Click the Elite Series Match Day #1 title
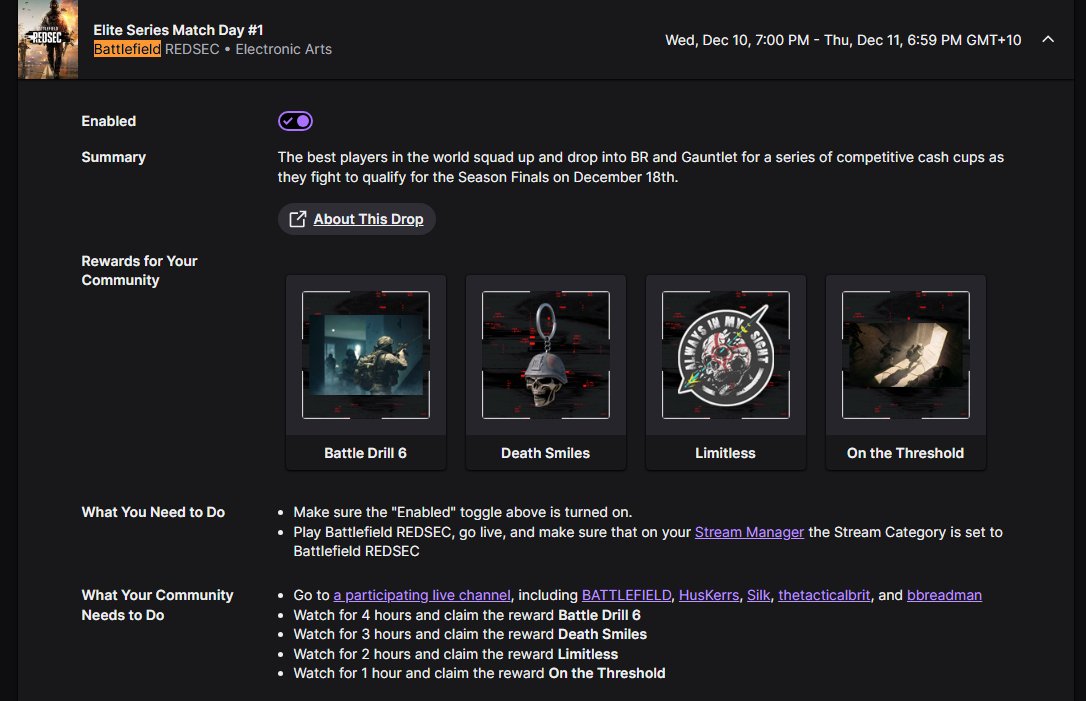 (x=178, y=30)
